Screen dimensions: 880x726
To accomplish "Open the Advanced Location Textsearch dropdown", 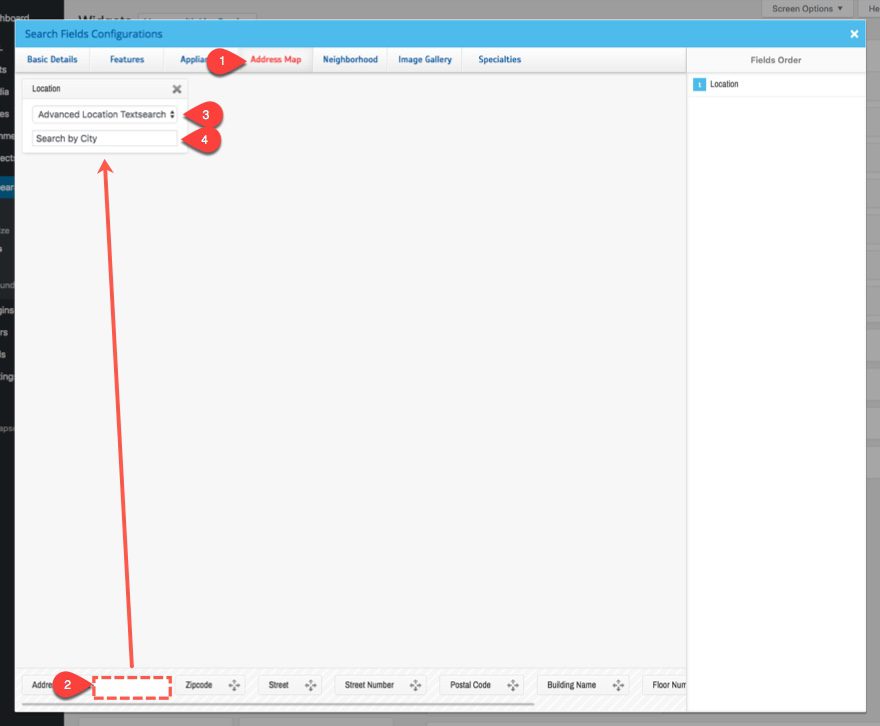I will pos(105,114).
